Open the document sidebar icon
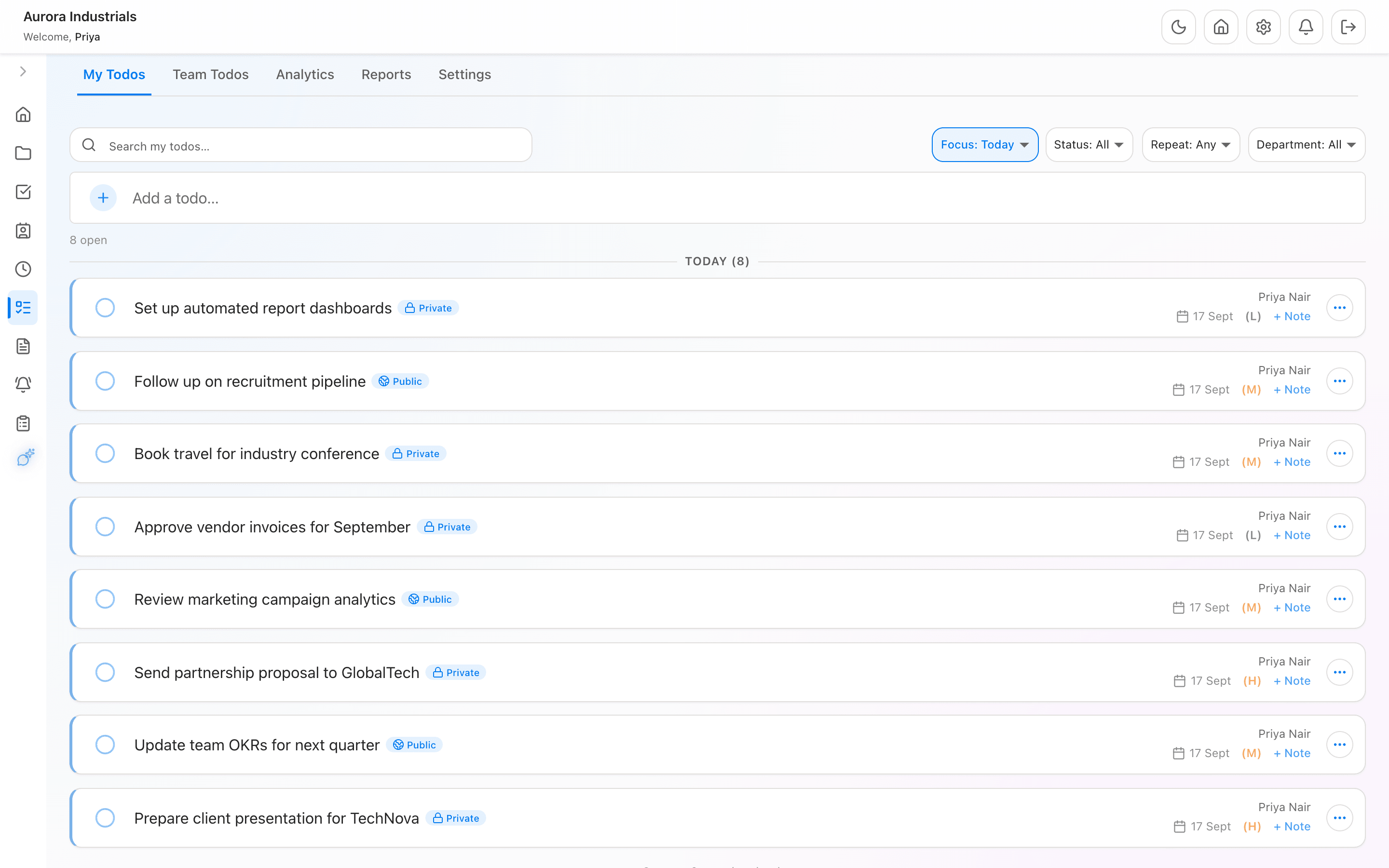Image resolution: width=1389 pixels, height=868 pixels. click(23, 346)
